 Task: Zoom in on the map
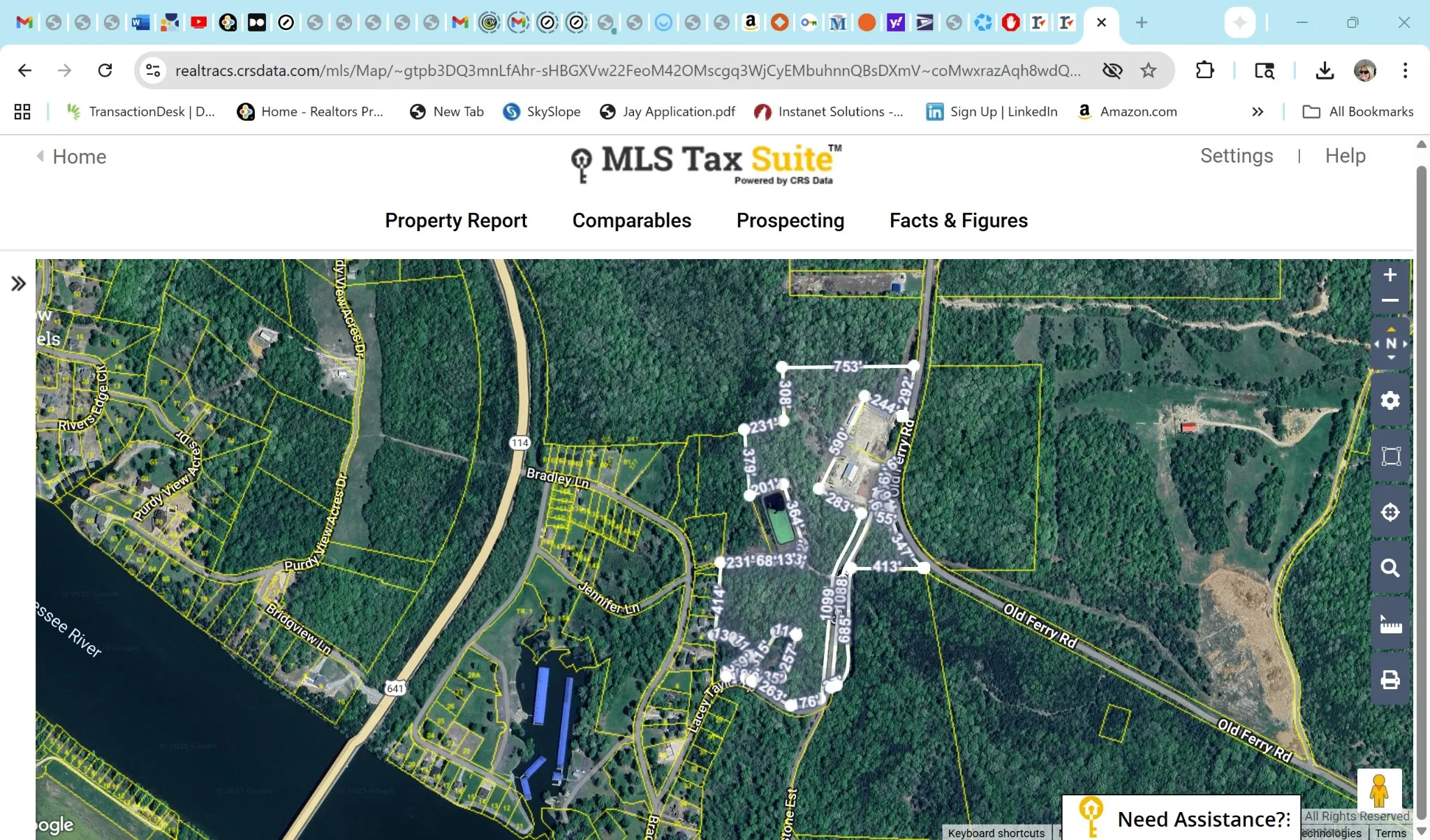coord(1390,275)
